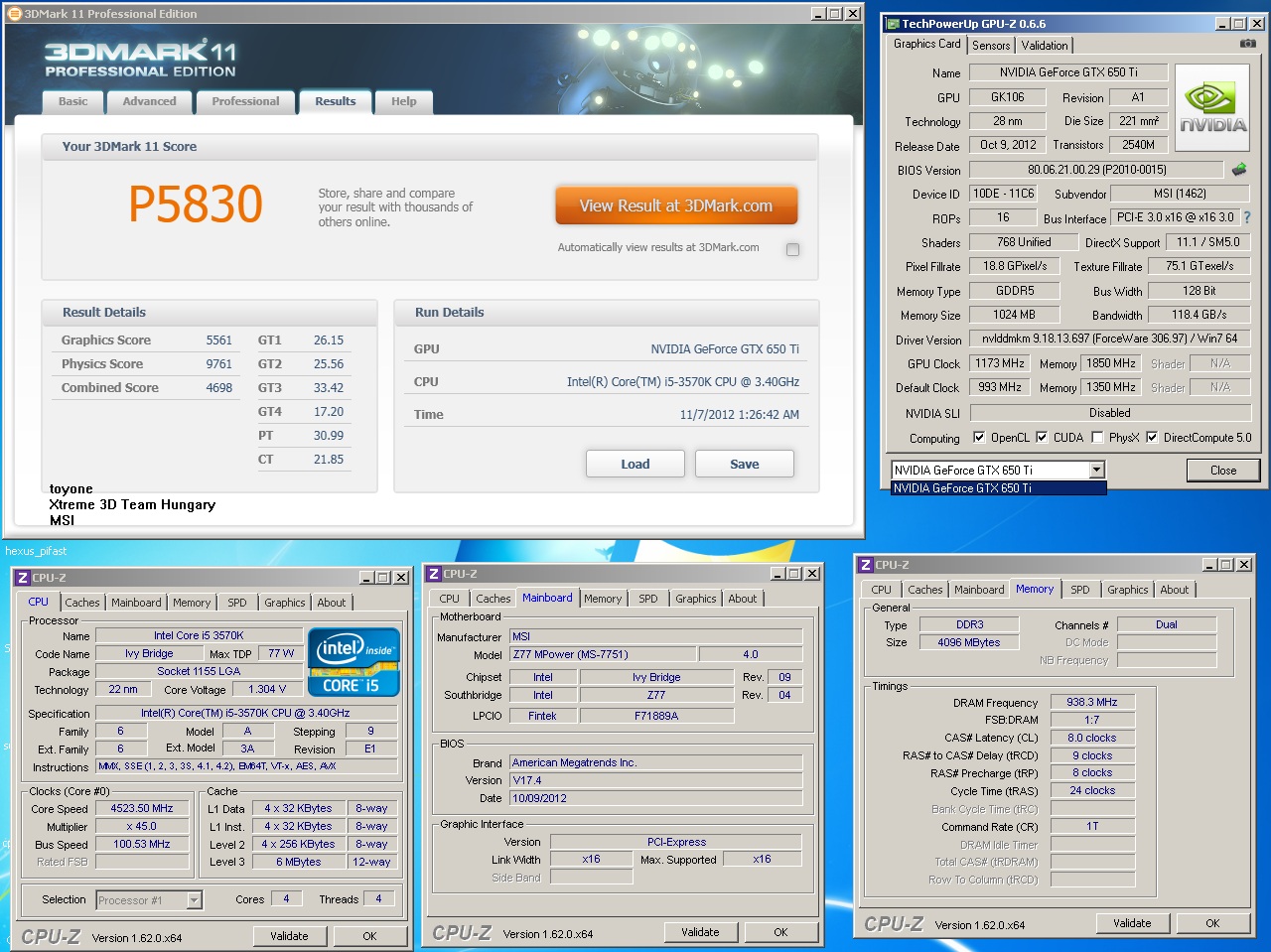Click the BIOS Date 10/09/2012 field
This screenshot has width=1271, height=952.
pyautogui.click(x=655, y=798)
